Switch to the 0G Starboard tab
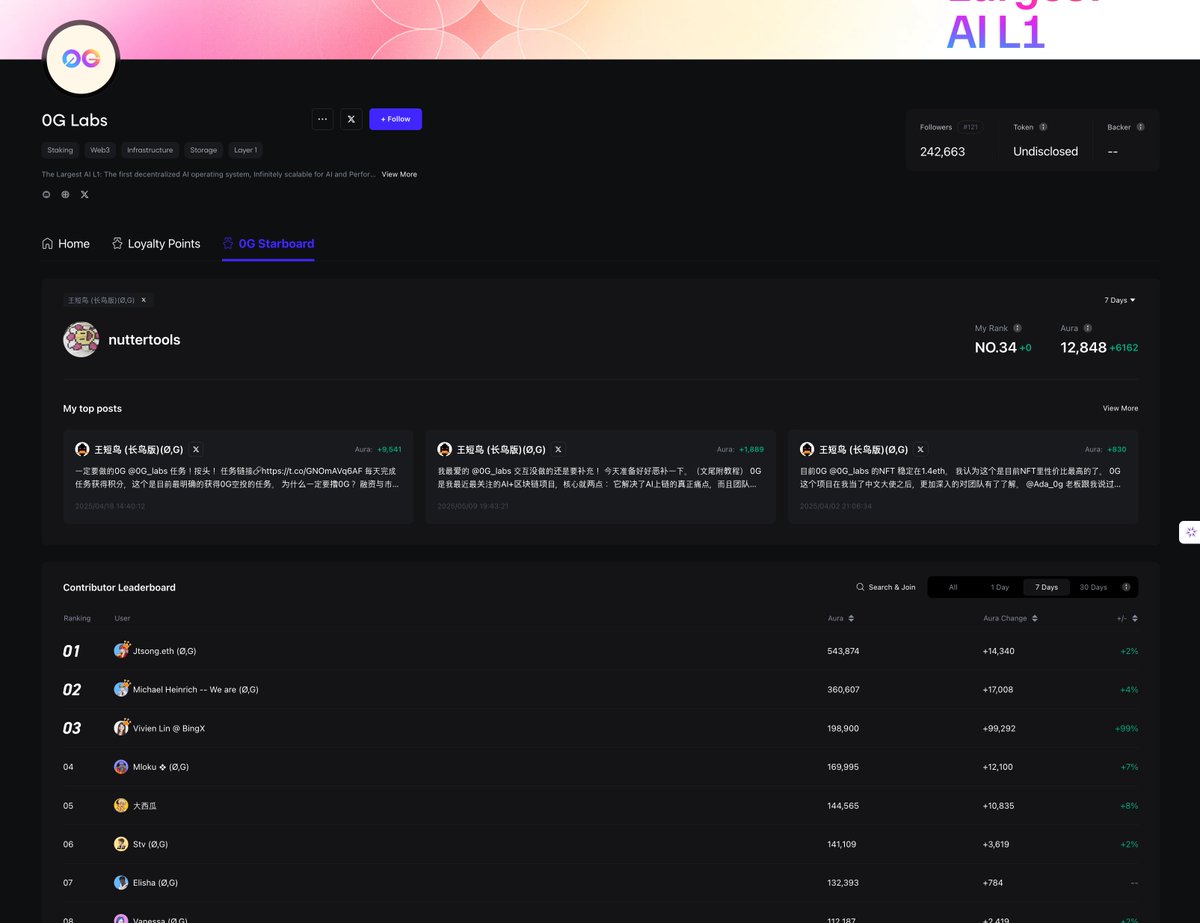The width and height of the screenshot is (1200, 923). (268, 244)
